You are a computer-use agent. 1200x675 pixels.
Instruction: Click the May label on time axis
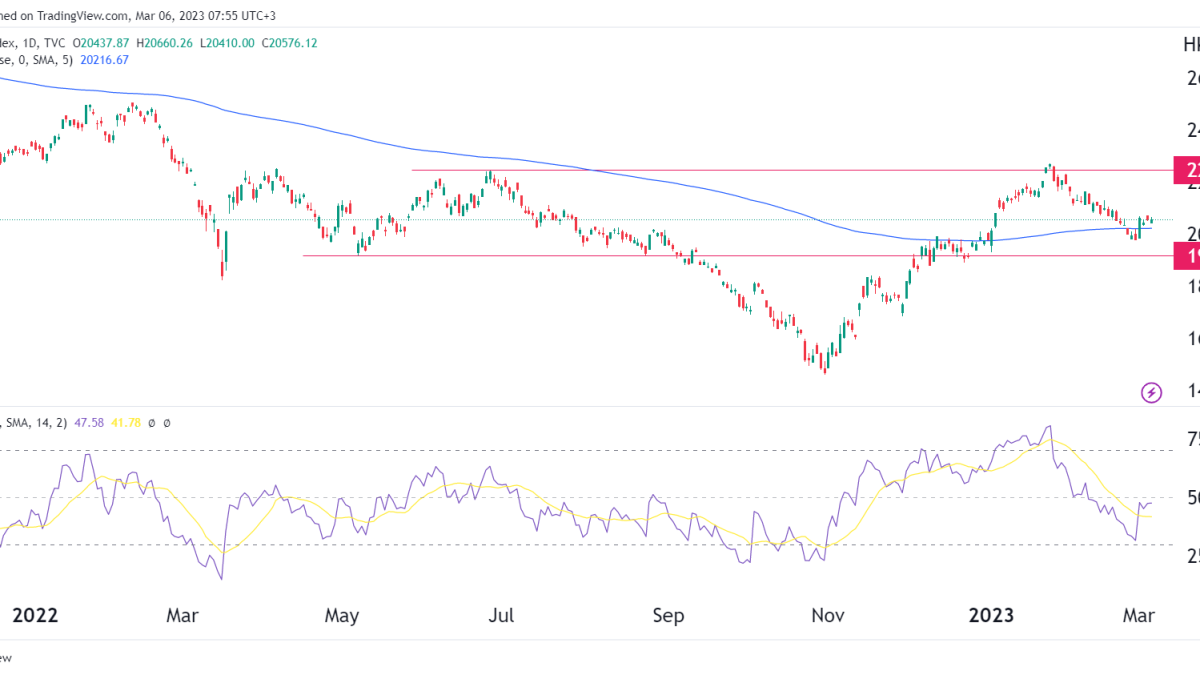point(341,615)
